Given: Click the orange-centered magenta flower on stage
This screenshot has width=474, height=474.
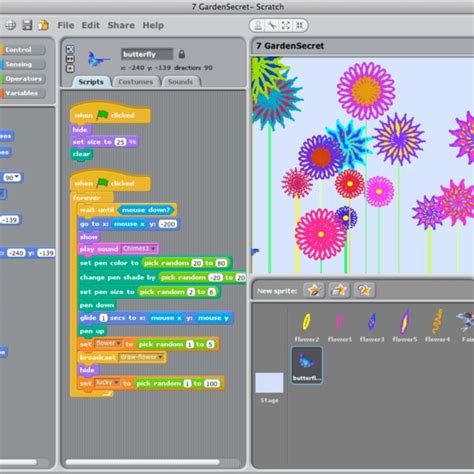Looking at the screenshot, I should pos(366,91).
